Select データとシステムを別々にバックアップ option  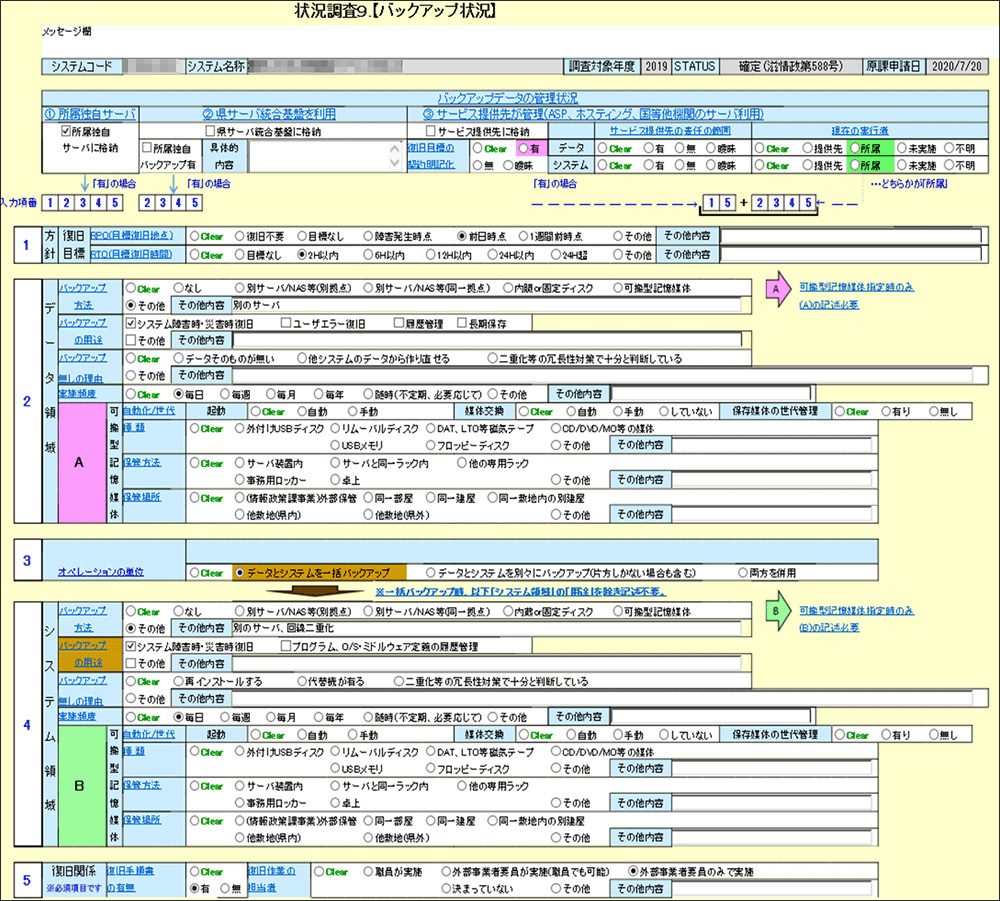[x=430, y=573]
